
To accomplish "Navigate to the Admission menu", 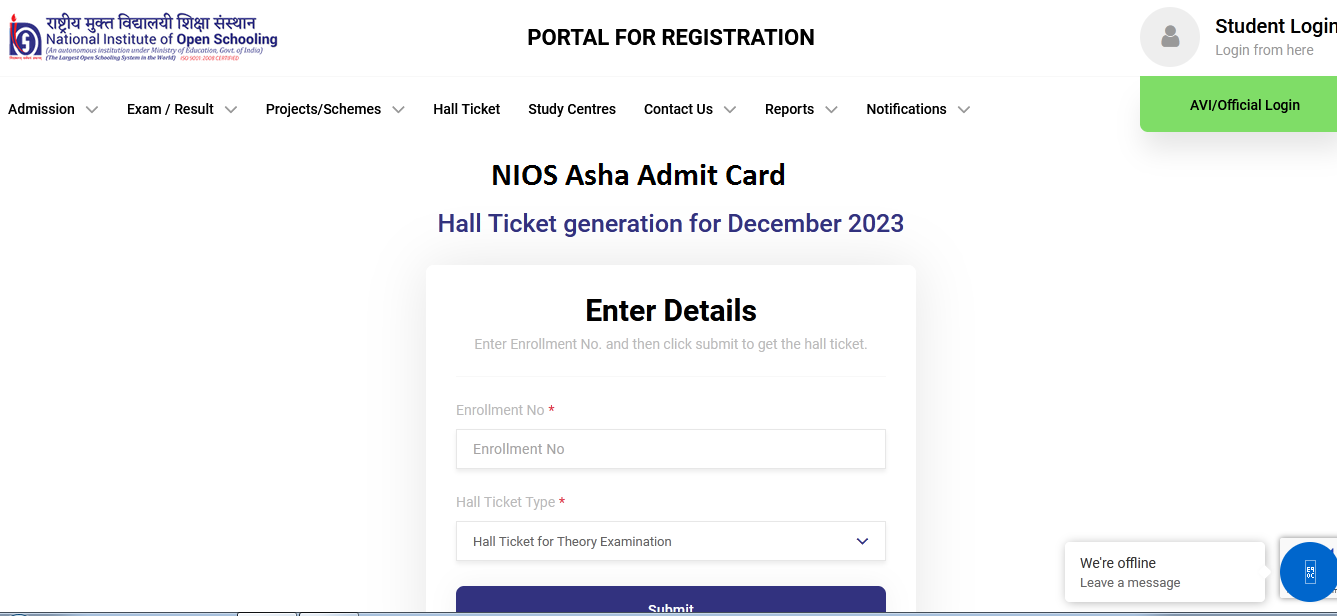I will click(42, 109).
